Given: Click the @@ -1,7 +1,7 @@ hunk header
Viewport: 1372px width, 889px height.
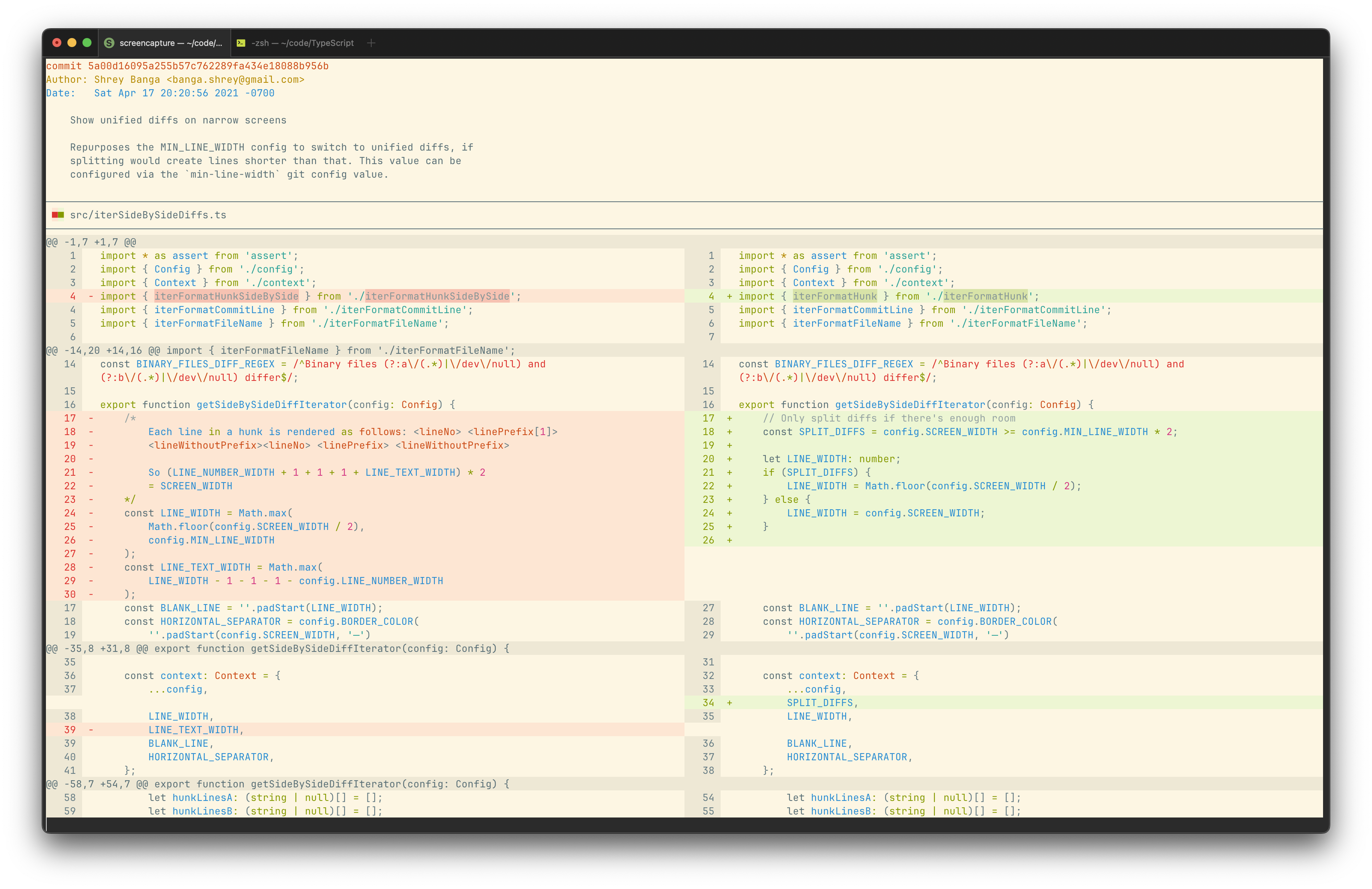Looking at the screenshot, I should coord(91,242).
